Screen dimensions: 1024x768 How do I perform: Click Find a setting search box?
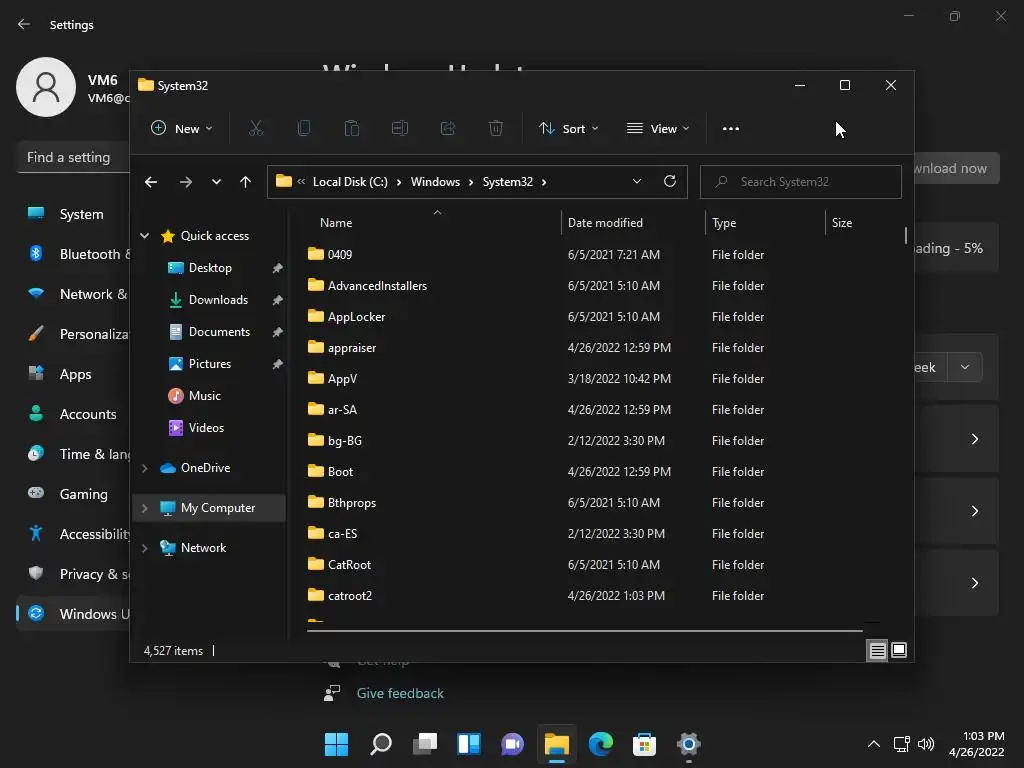coord(73,157)
